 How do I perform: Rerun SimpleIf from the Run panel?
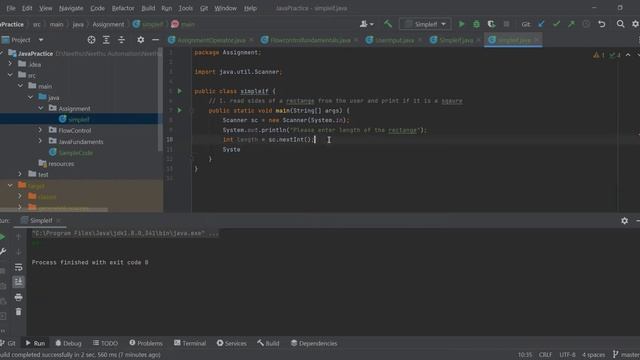pos(2,237)
